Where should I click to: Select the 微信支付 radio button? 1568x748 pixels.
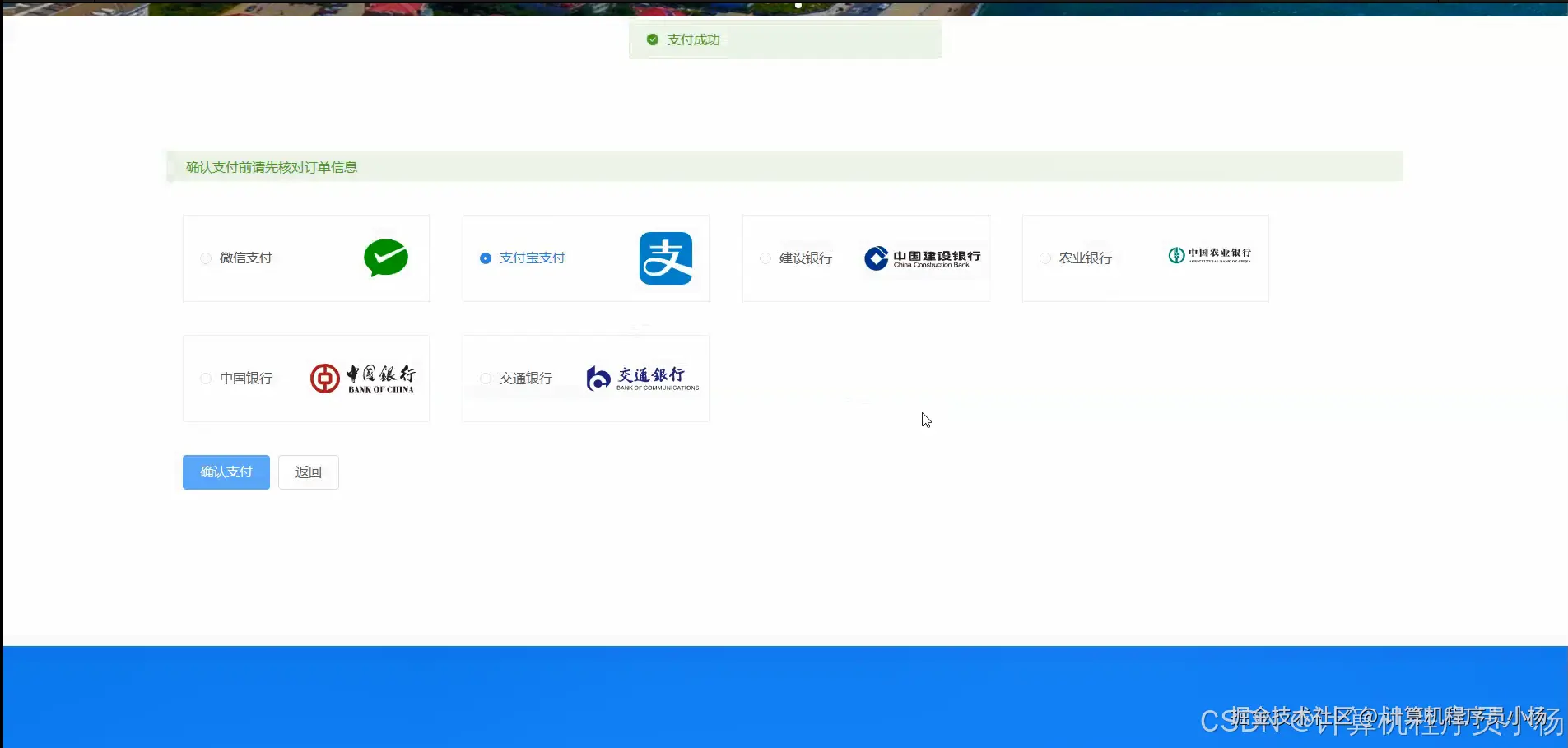pos(206,258)
